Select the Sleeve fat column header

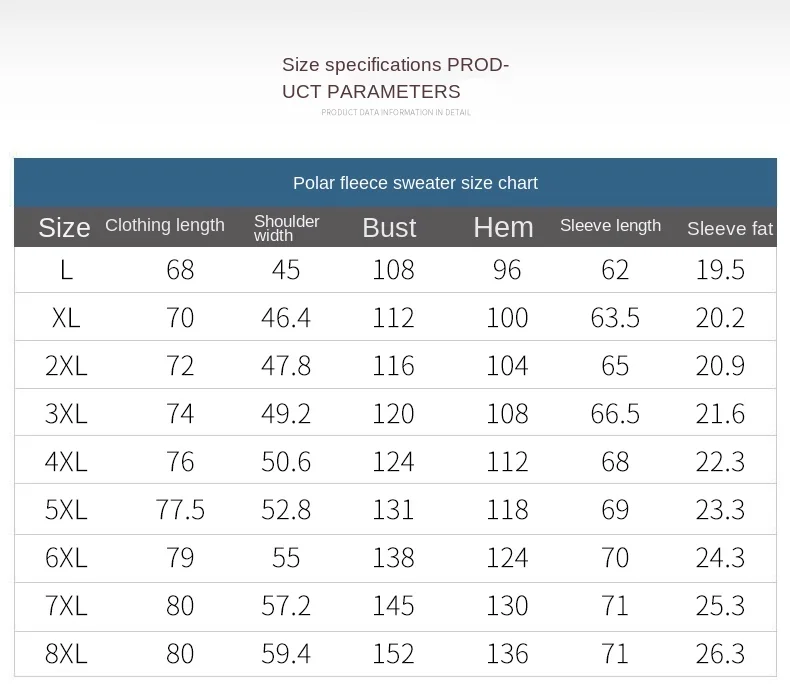click(x=730, y=229)
